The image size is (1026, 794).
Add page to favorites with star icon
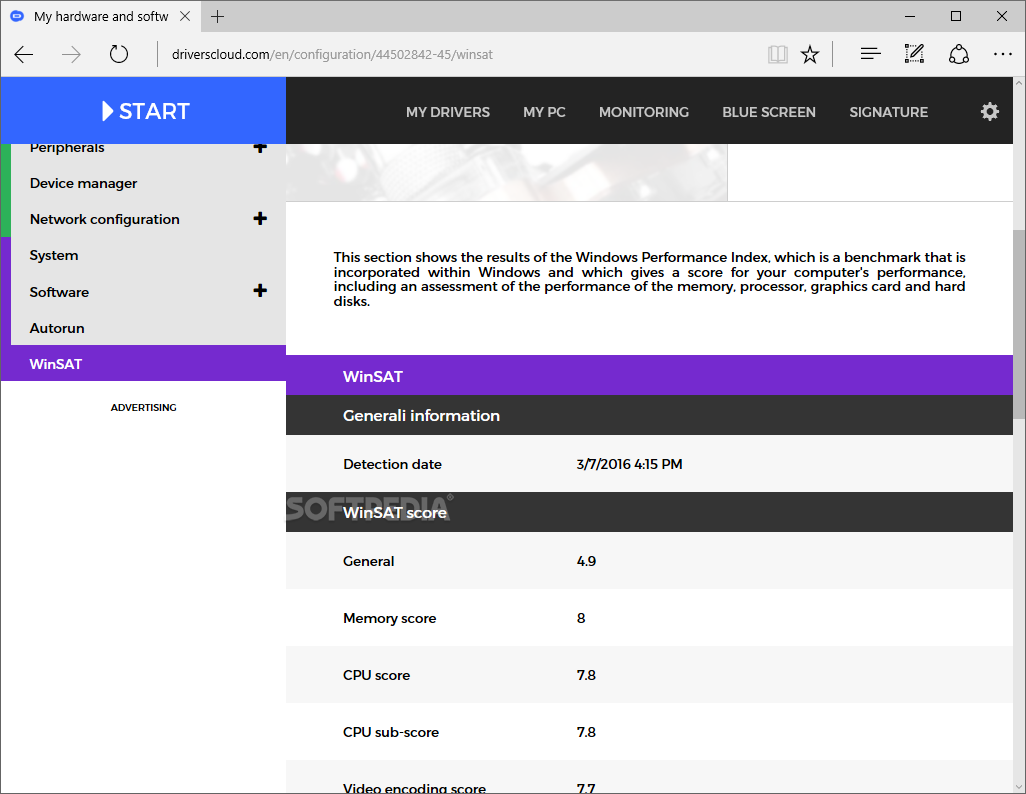tap(810, 54)
